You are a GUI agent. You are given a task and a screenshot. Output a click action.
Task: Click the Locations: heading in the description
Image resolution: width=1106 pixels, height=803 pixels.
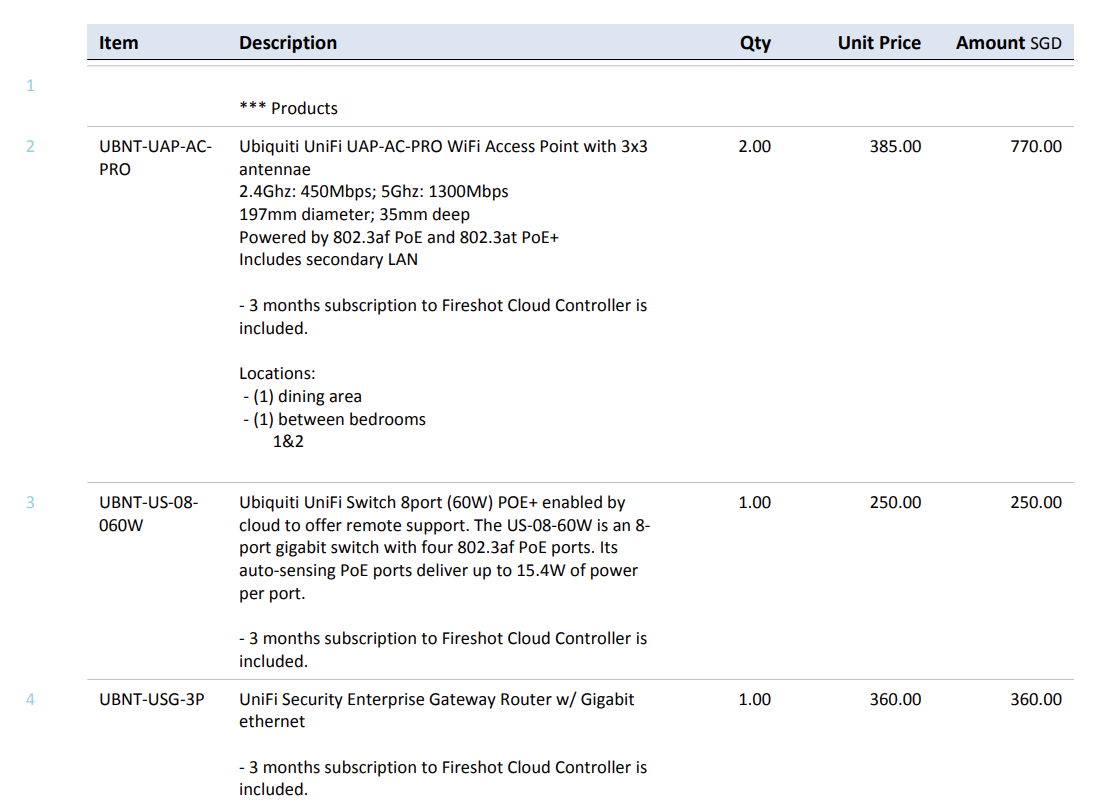[277, 373]
